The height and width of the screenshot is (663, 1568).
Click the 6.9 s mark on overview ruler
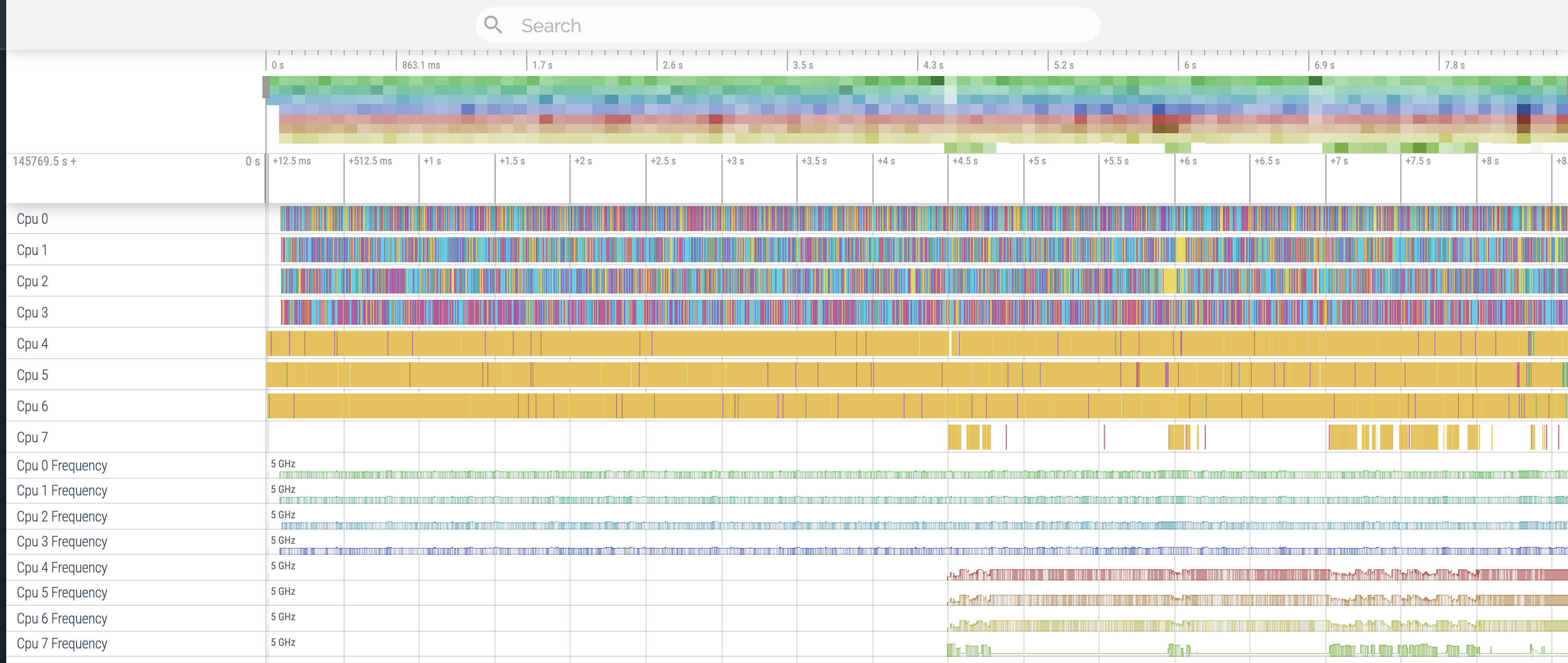coord(1324,65)
